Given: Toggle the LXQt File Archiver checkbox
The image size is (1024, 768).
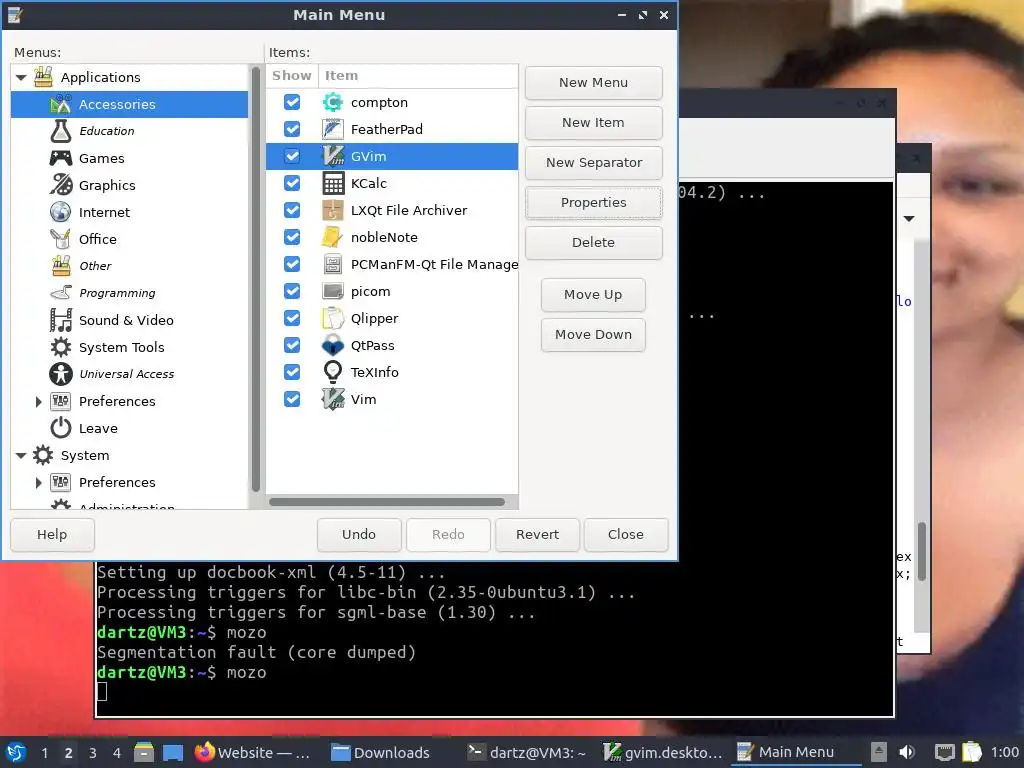Looking at the screenshot, I should click(x=292, y=210).
